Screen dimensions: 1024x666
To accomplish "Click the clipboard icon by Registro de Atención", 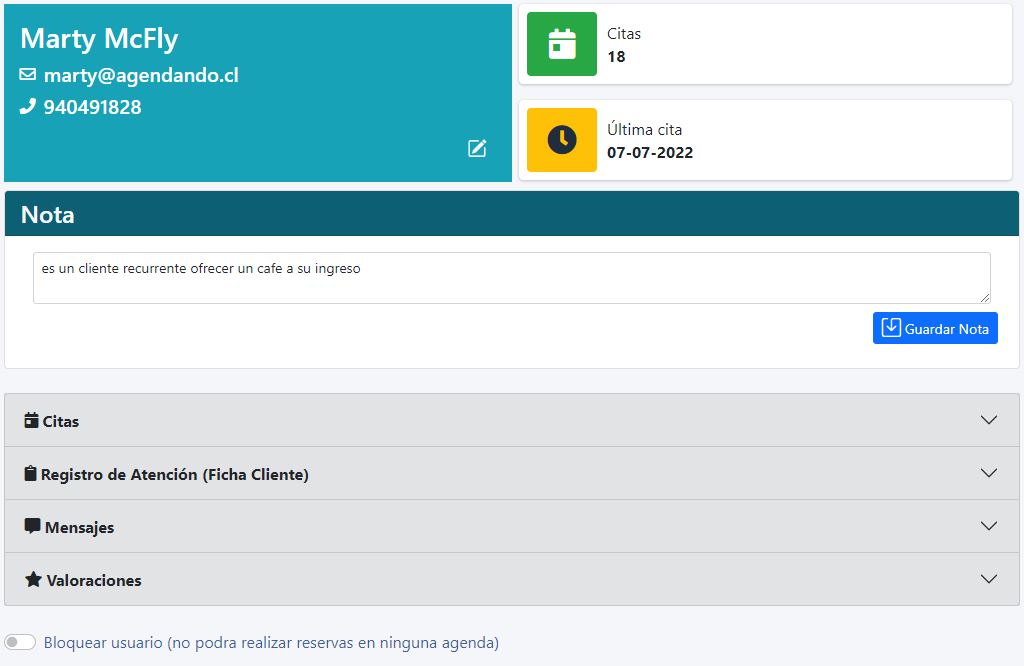I will [31, 474].
